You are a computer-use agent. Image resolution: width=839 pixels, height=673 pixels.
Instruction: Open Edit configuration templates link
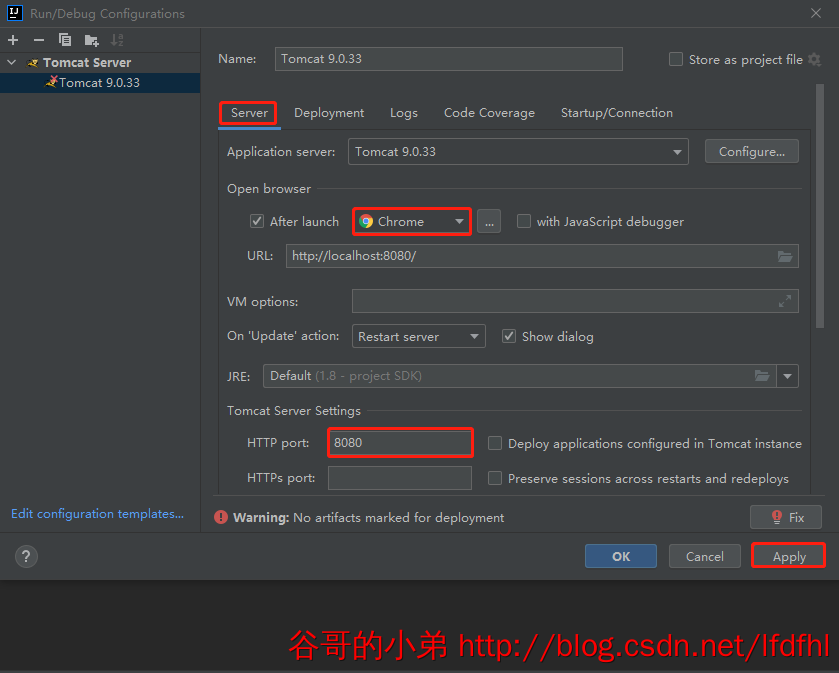97,514
